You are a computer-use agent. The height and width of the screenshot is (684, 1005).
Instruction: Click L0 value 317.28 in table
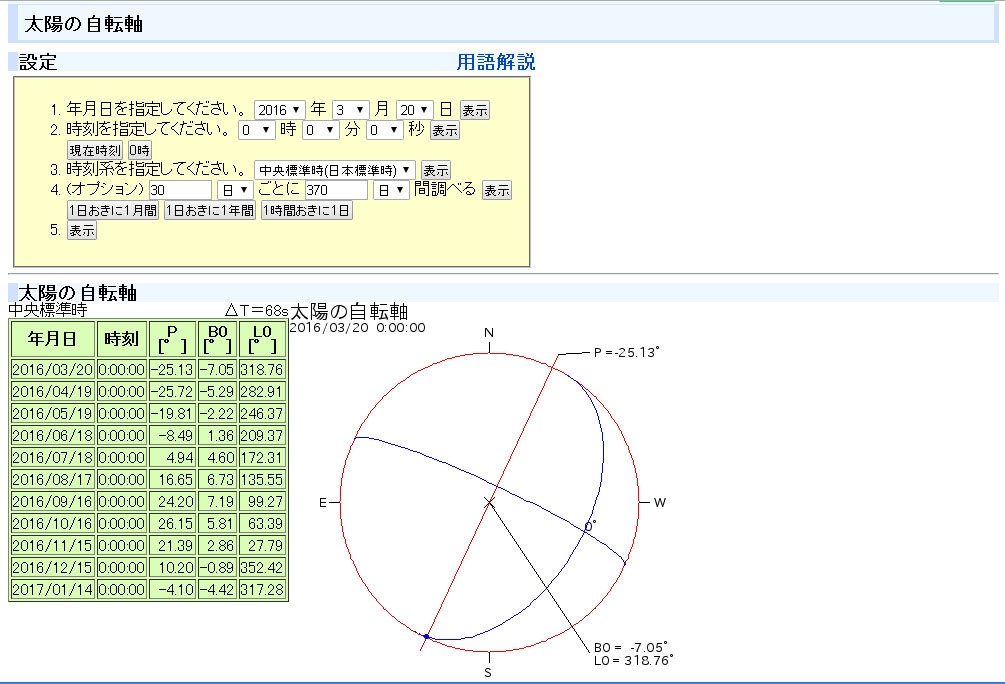point(262,589)
